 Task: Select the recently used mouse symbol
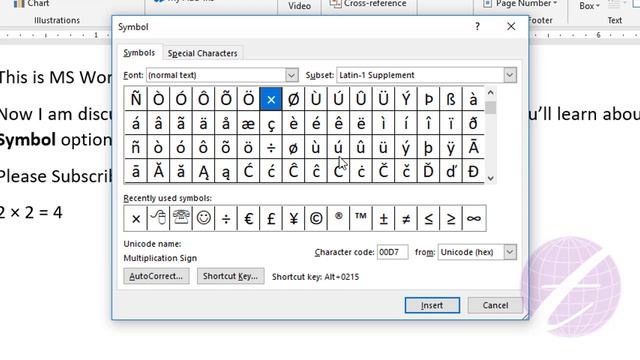click(x=158, y=218)
